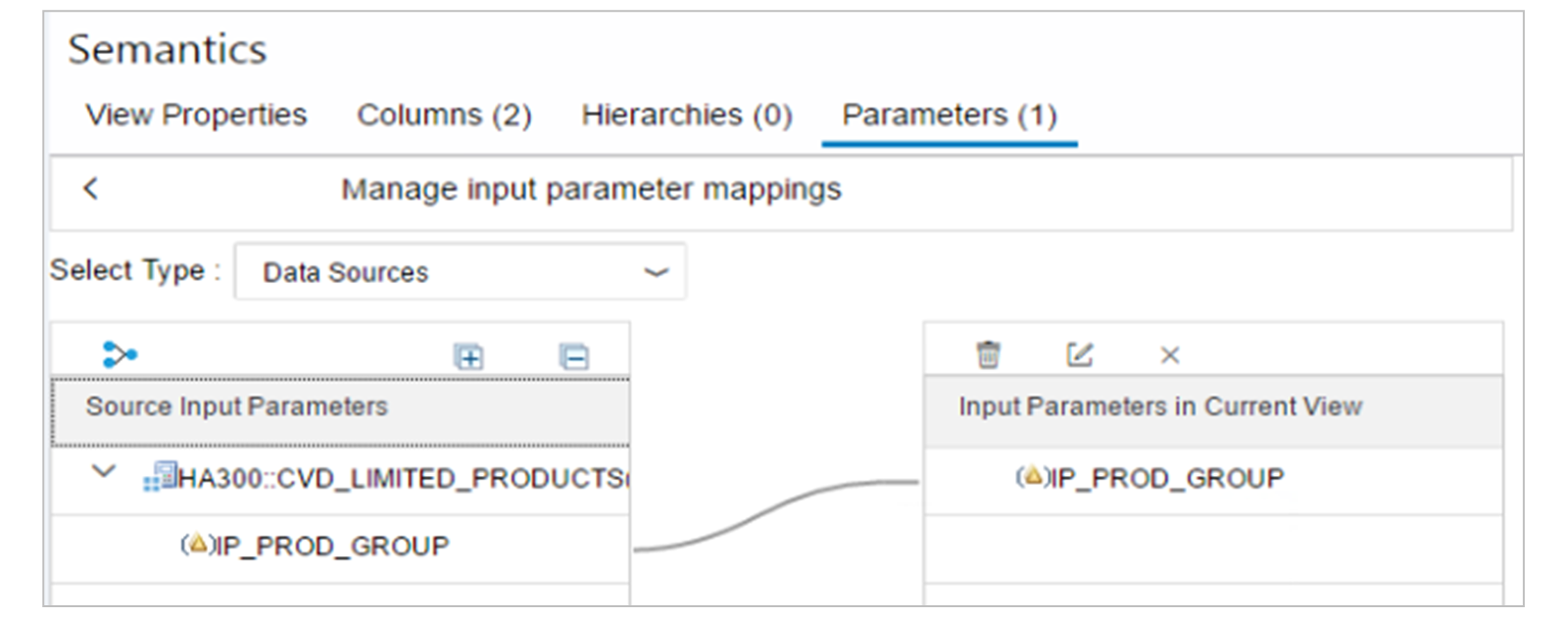Switch to the View Properties tab

tap(196, 116)
